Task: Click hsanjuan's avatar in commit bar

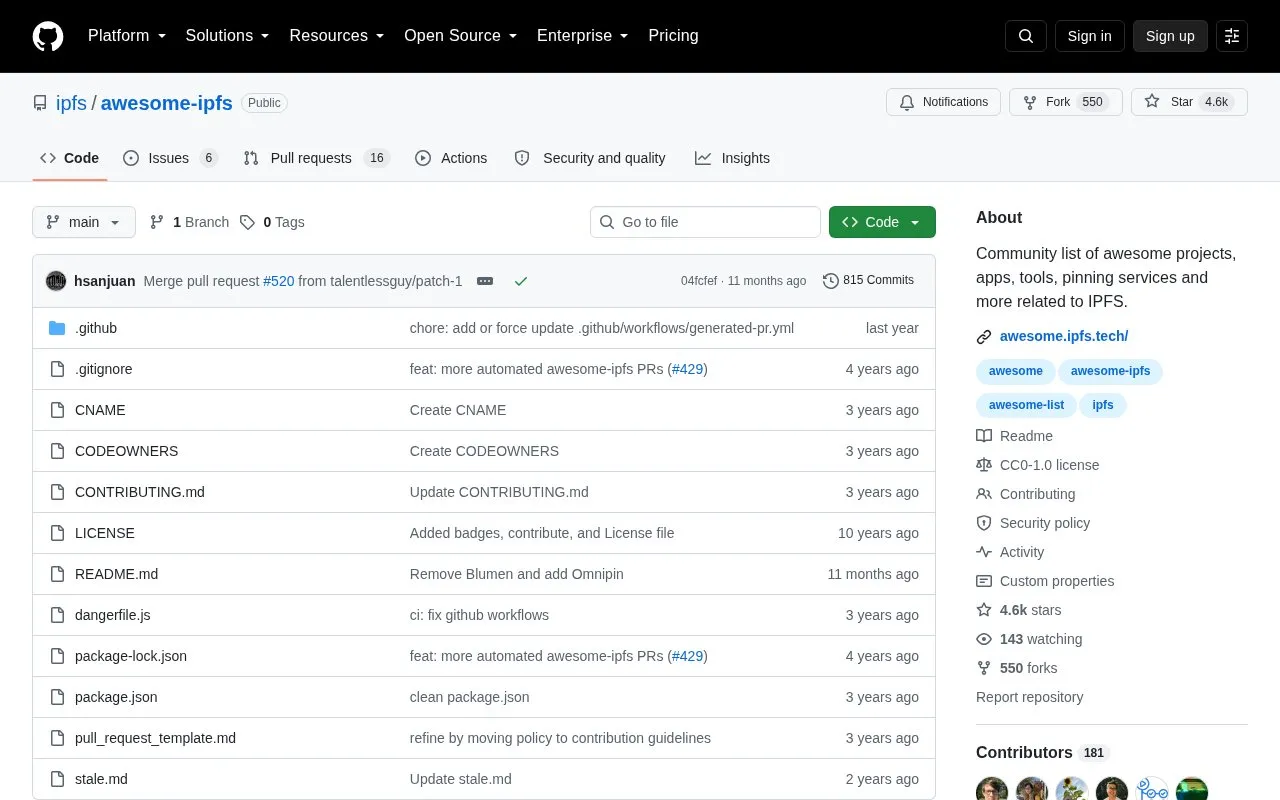Action: (x=56, y=281)
